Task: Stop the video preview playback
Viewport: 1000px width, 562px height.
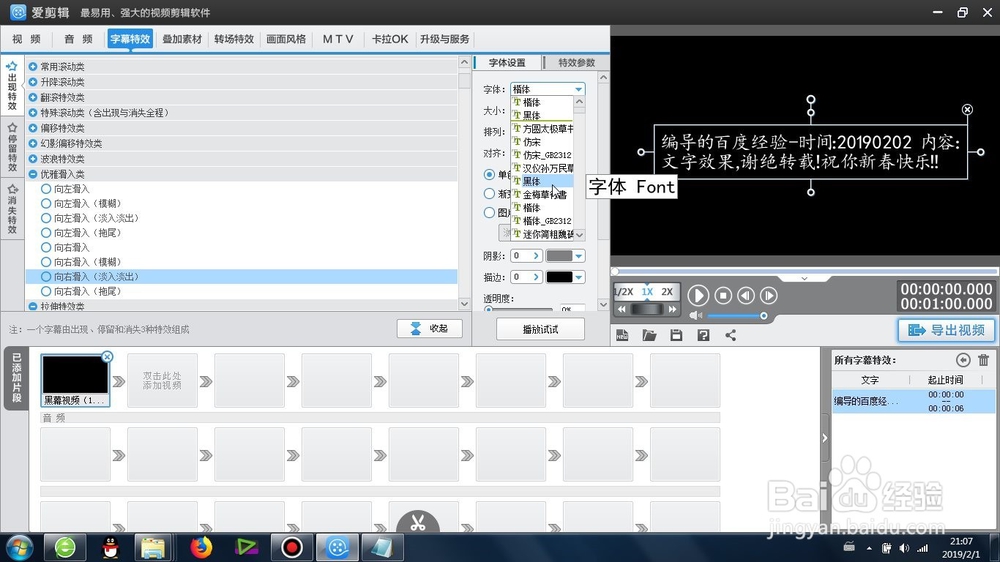Action: (723, 295)
